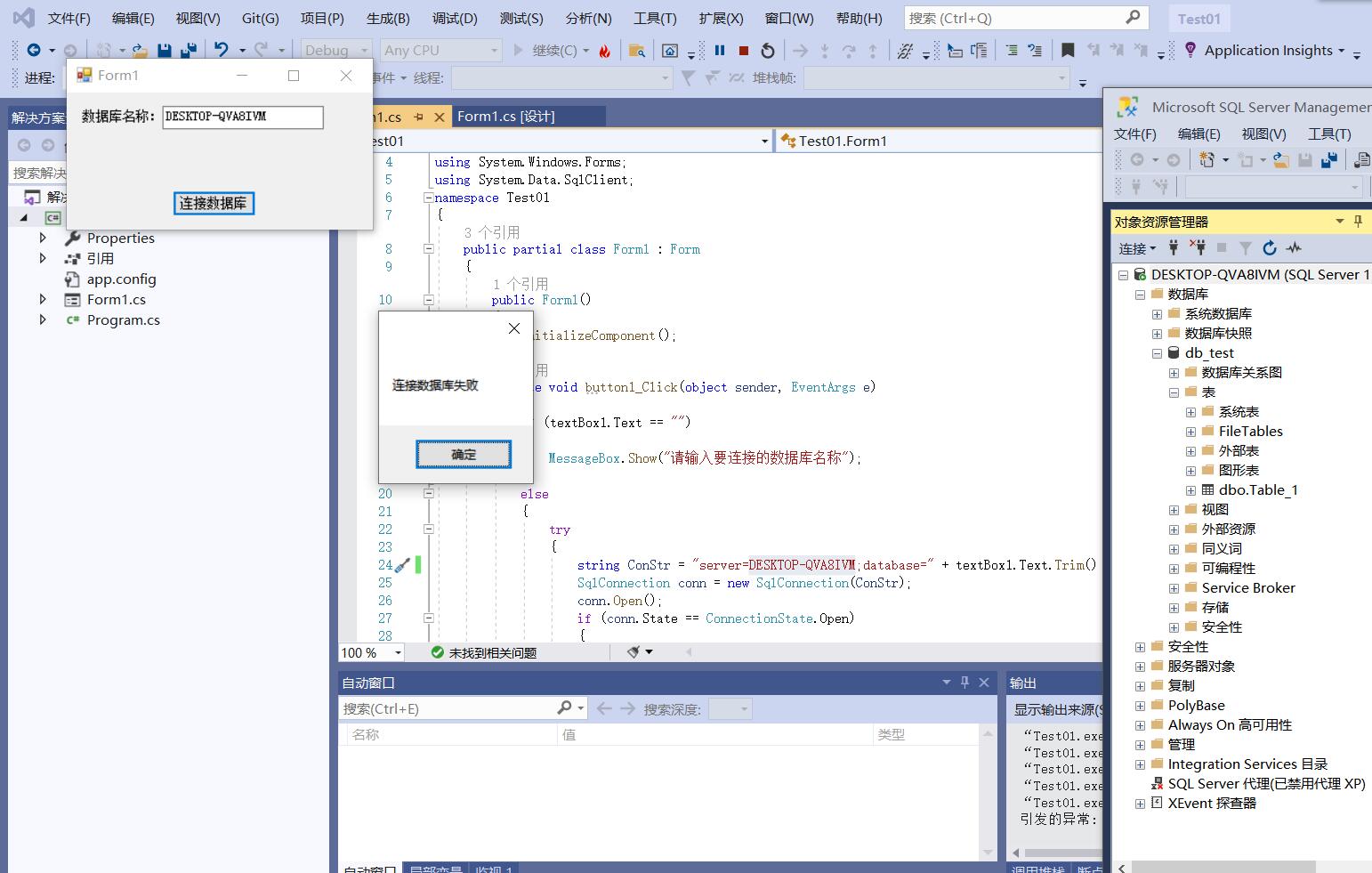
Task: Click 确定 button in the message box
Action: [464, 454]
